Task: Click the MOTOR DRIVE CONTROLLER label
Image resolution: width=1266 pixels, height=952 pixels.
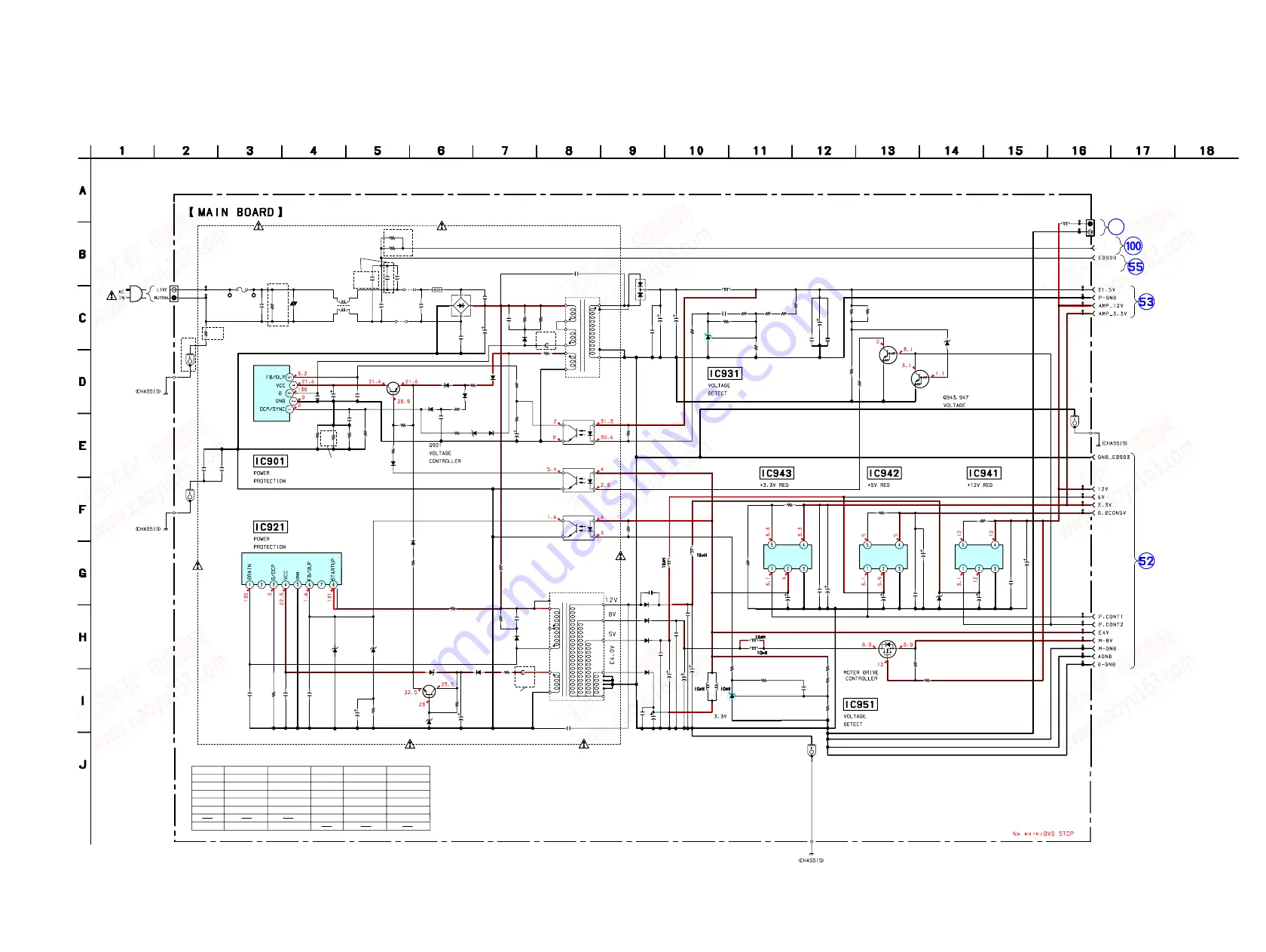Action: tap(861, 675)
